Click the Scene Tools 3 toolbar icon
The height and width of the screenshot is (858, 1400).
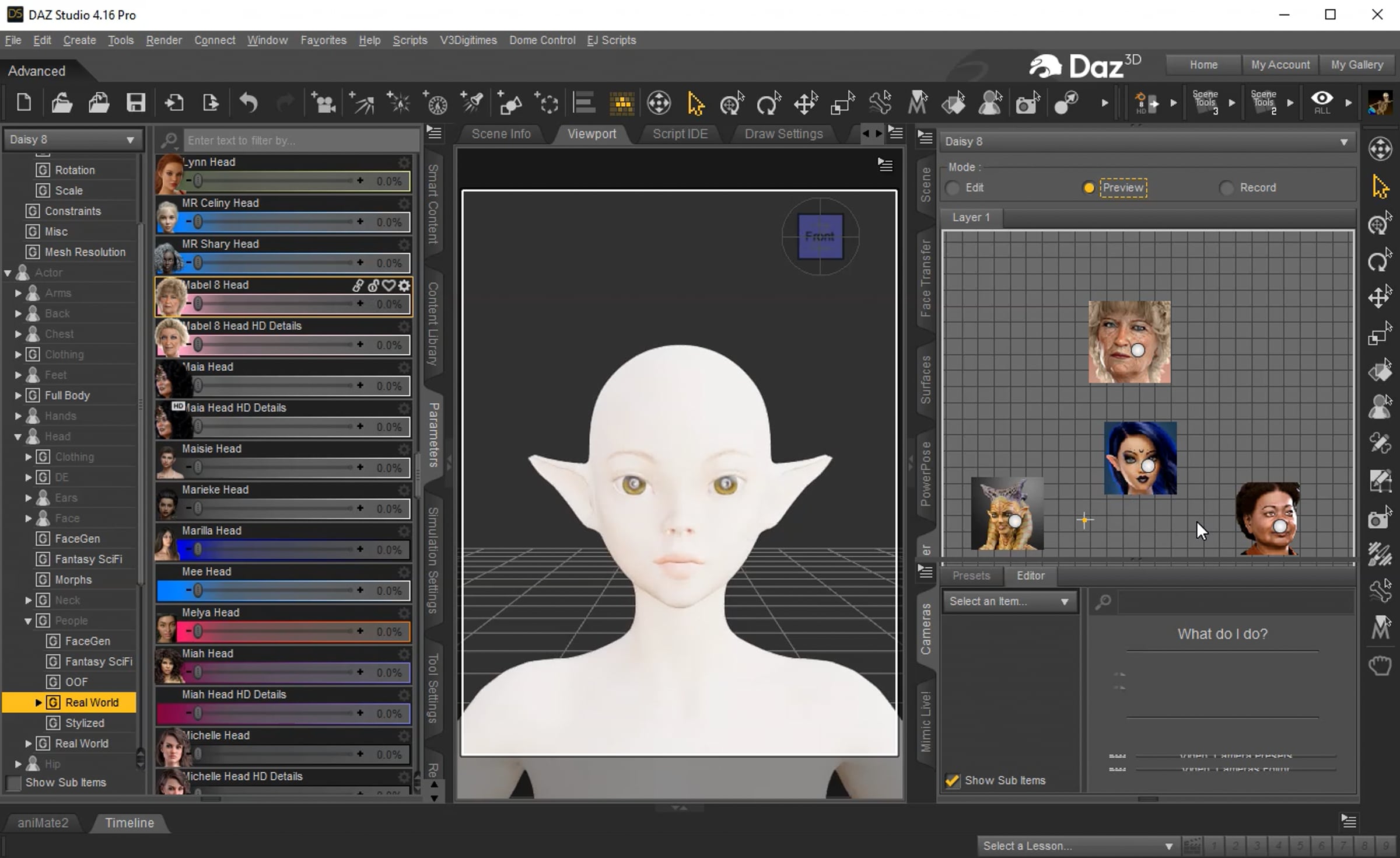[x=1206, y=103]
